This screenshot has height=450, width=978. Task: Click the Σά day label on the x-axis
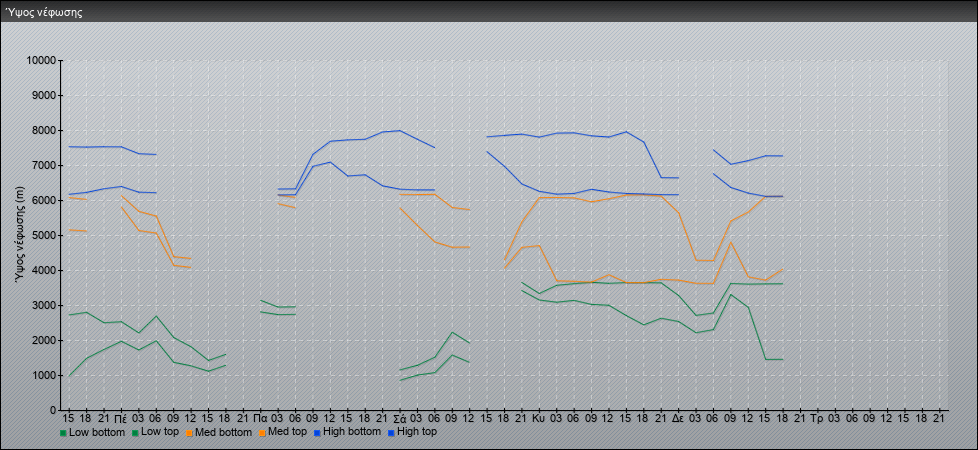399,418
